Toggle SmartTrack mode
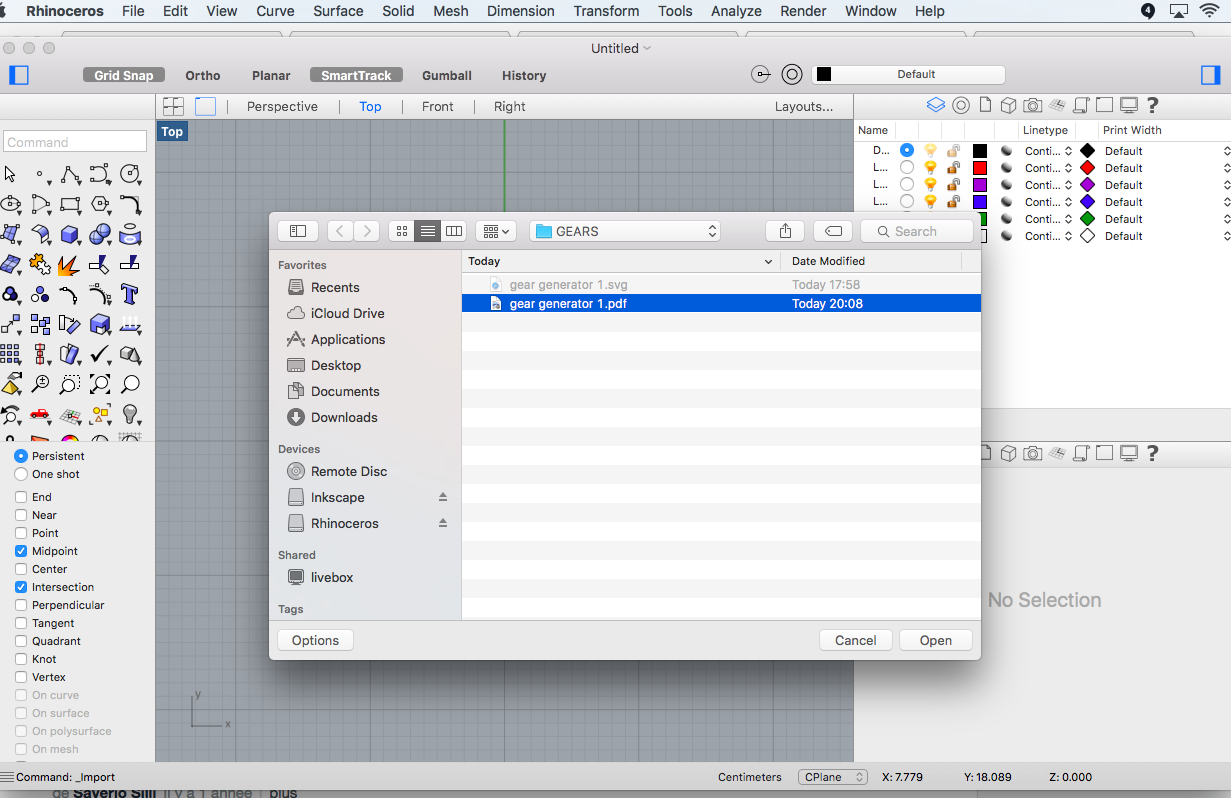Image resolution: width=1231 pixels, height=798 pixels. [x=356, y=75]
